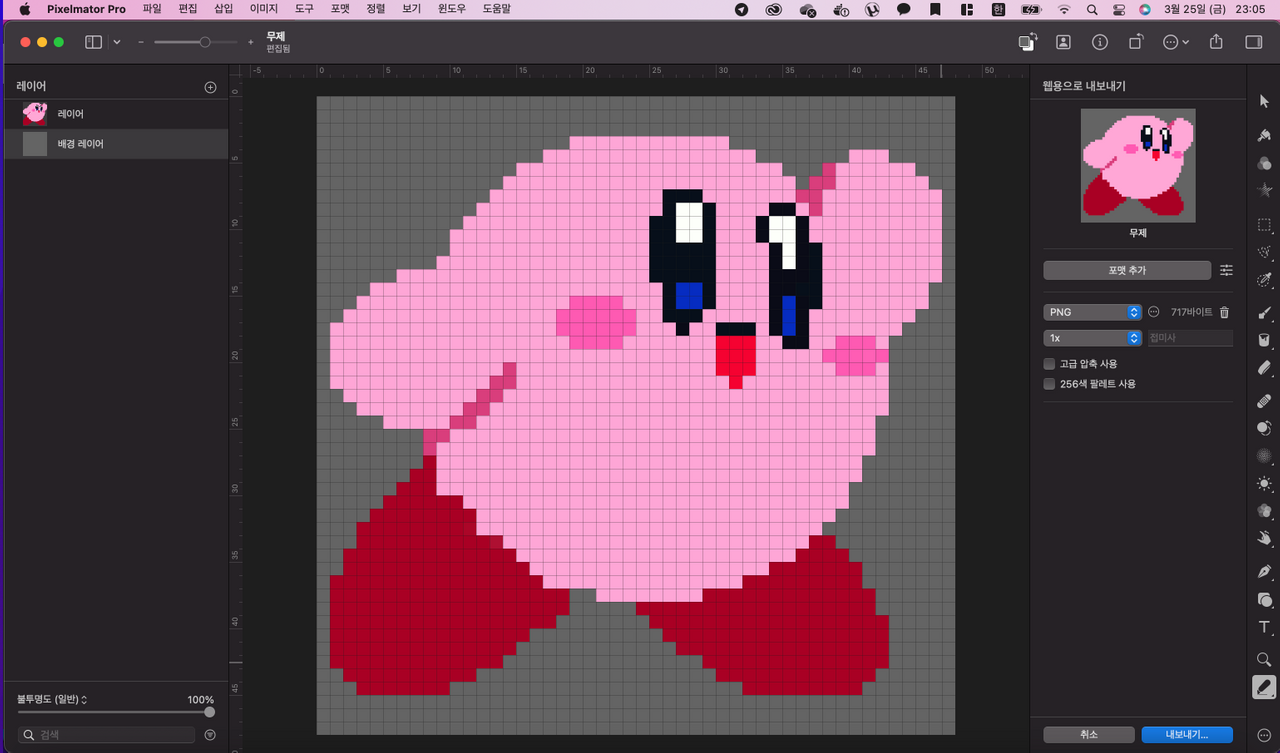Click zoom in plus button
Image resolution: width=1280 pixels, height=753 pixels.
tap(250, 42)
